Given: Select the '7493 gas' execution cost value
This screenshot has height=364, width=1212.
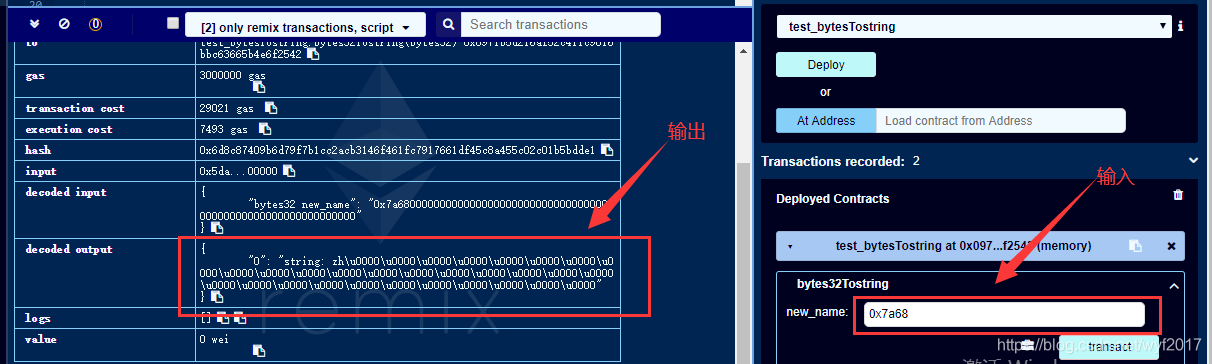Looking at the screenshot, I should pyautogui.click(x=224, y=129).
